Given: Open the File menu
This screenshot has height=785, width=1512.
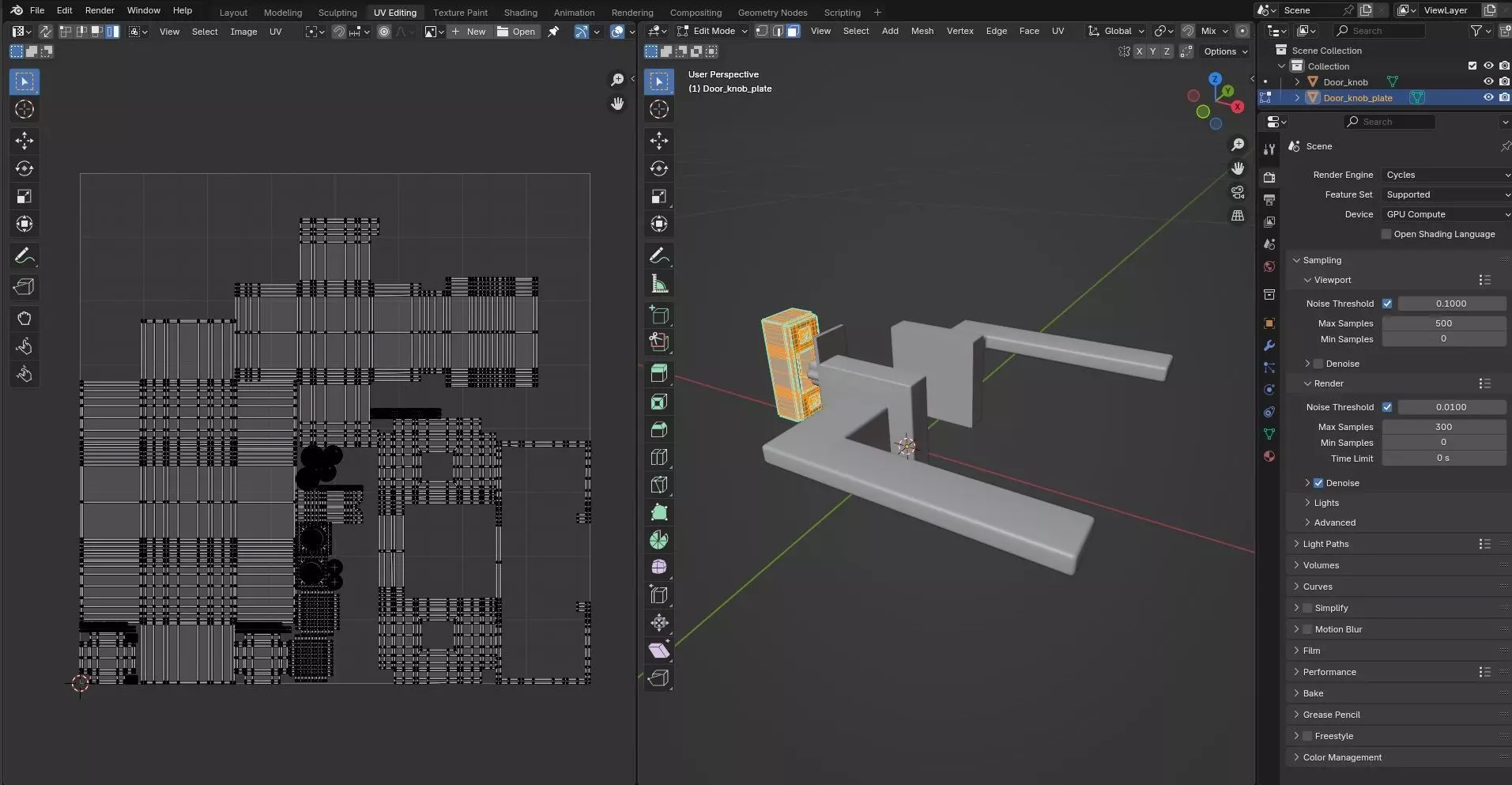Looking at the screenshot, I should (37, 10).
